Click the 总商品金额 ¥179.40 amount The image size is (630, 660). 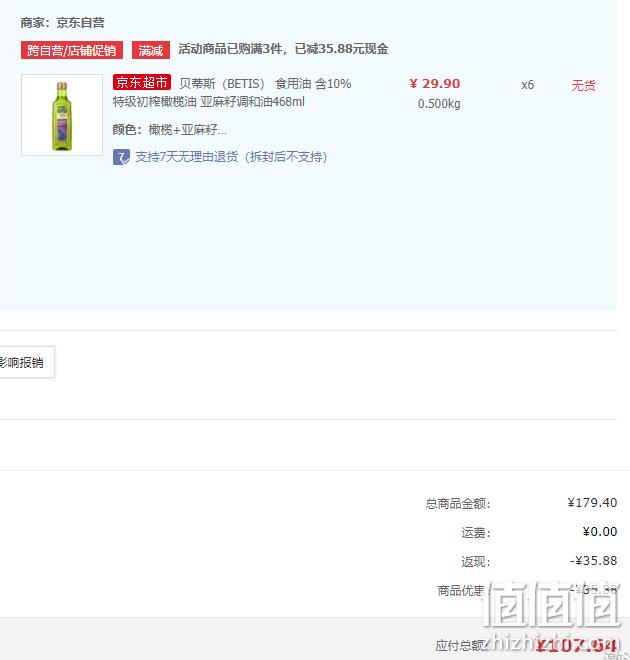[x=592, y=503]
